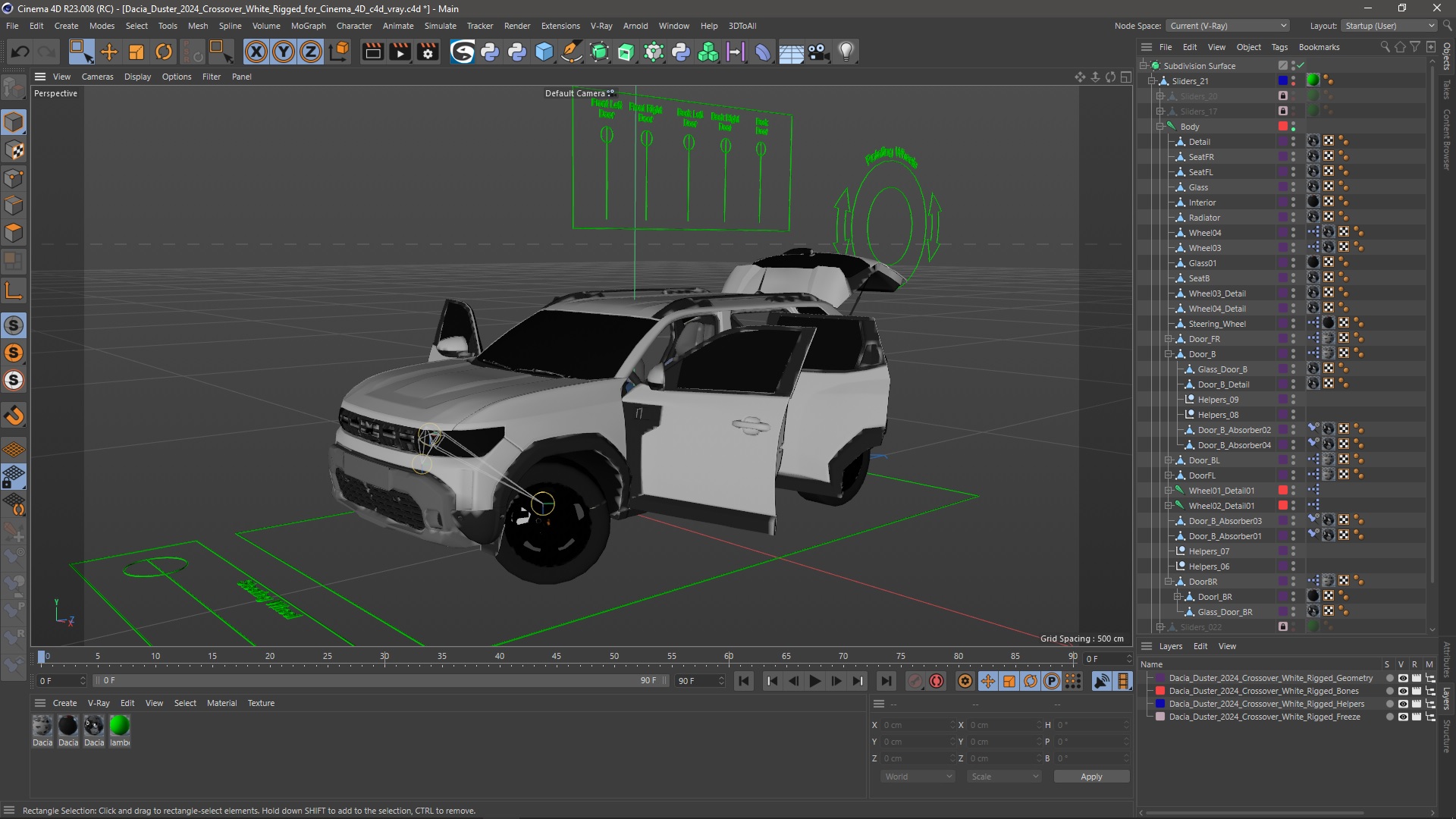Screen dimensions: 1456x819
Task: Add a Floor grid object
Action: click(x=791, y=52)
